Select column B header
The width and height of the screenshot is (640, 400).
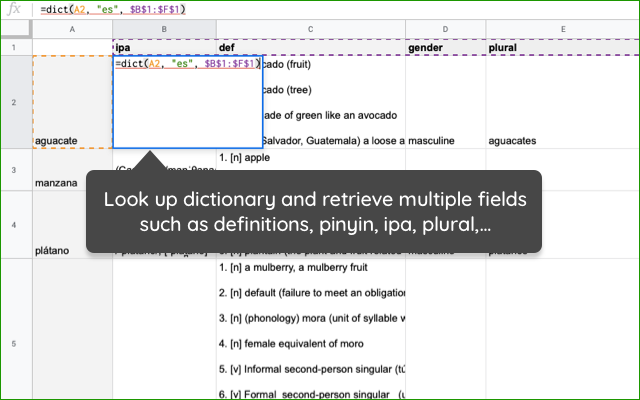[164, 29]
